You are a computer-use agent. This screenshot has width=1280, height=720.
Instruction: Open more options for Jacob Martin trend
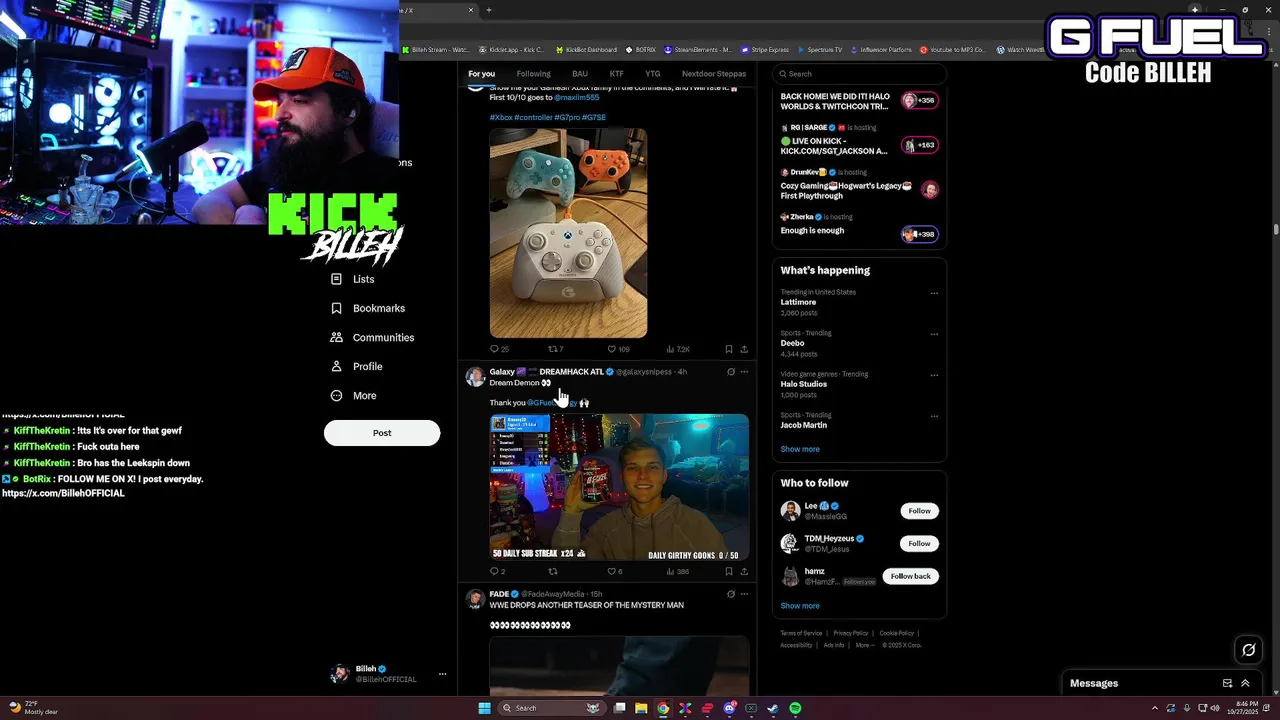(934, 416)
